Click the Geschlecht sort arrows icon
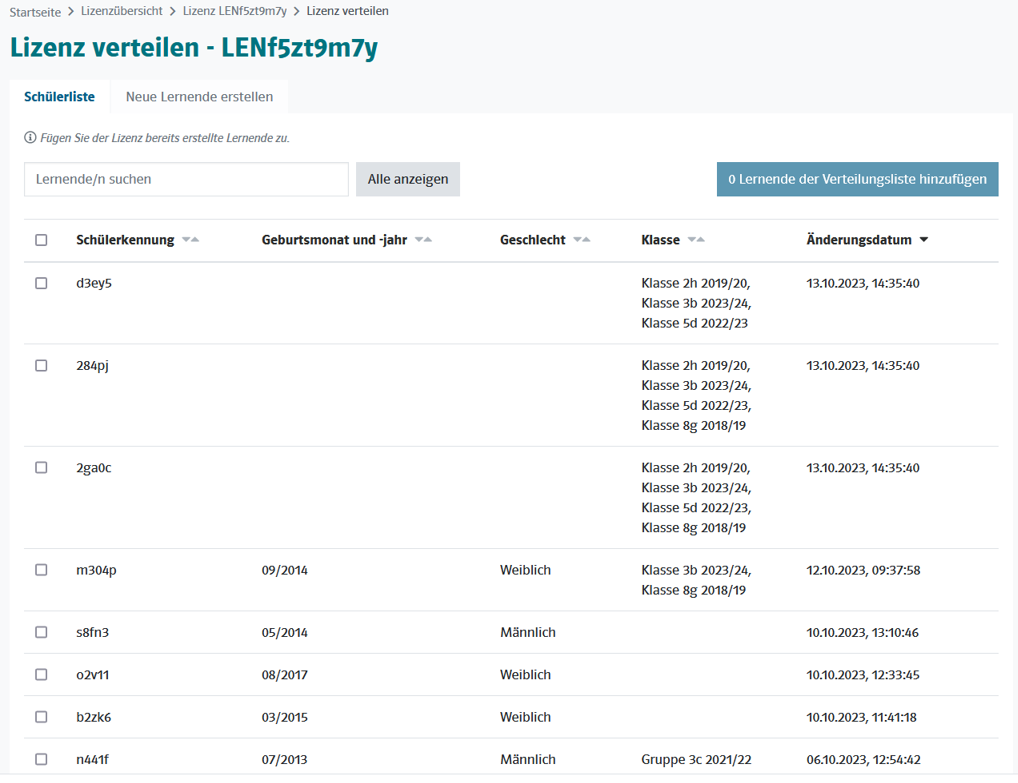This screenshot has width=1018, height=783. (581, 240)
